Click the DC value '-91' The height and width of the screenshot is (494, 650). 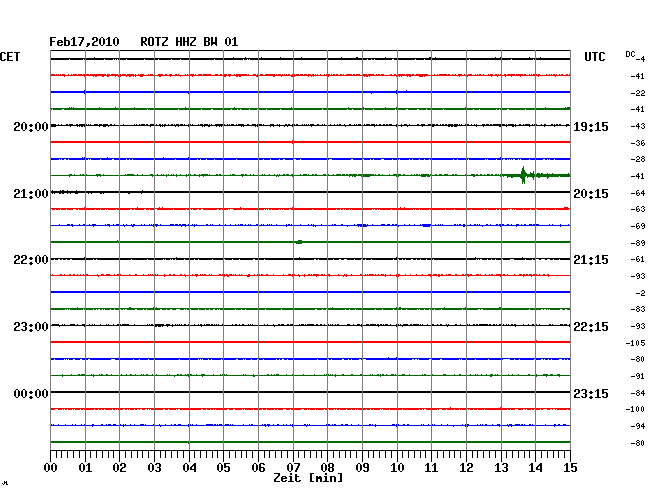click(638, 376)
